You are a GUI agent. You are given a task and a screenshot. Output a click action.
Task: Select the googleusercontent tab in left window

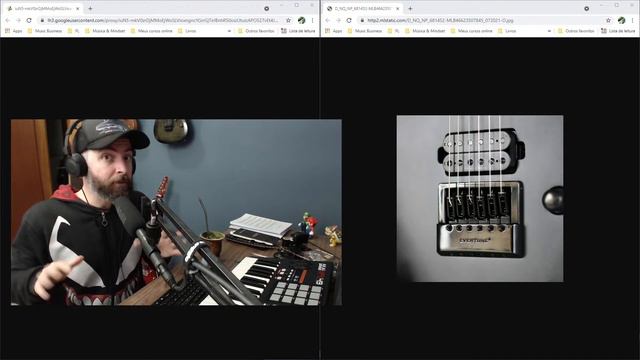click(x=43, y=8)
